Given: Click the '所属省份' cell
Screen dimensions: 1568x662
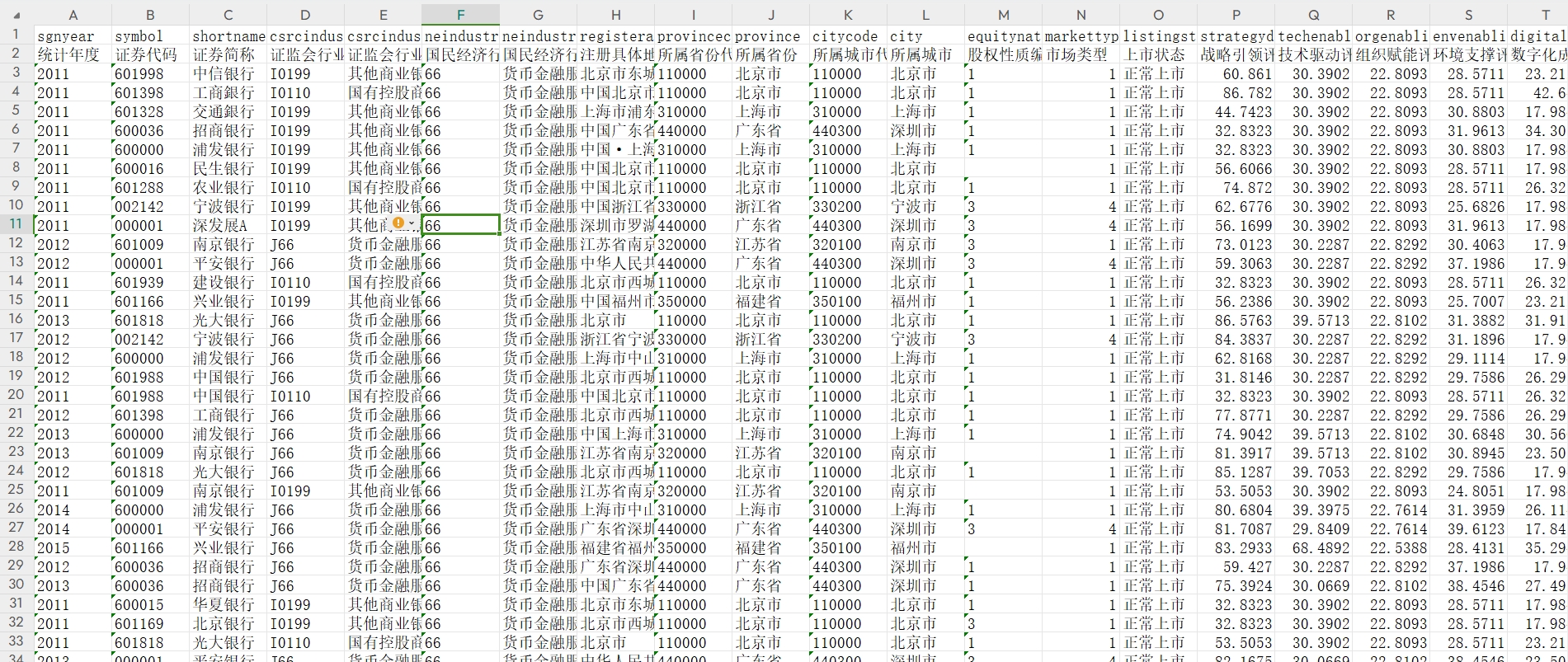Looking at the screenshot, I should tap(770, 54).
